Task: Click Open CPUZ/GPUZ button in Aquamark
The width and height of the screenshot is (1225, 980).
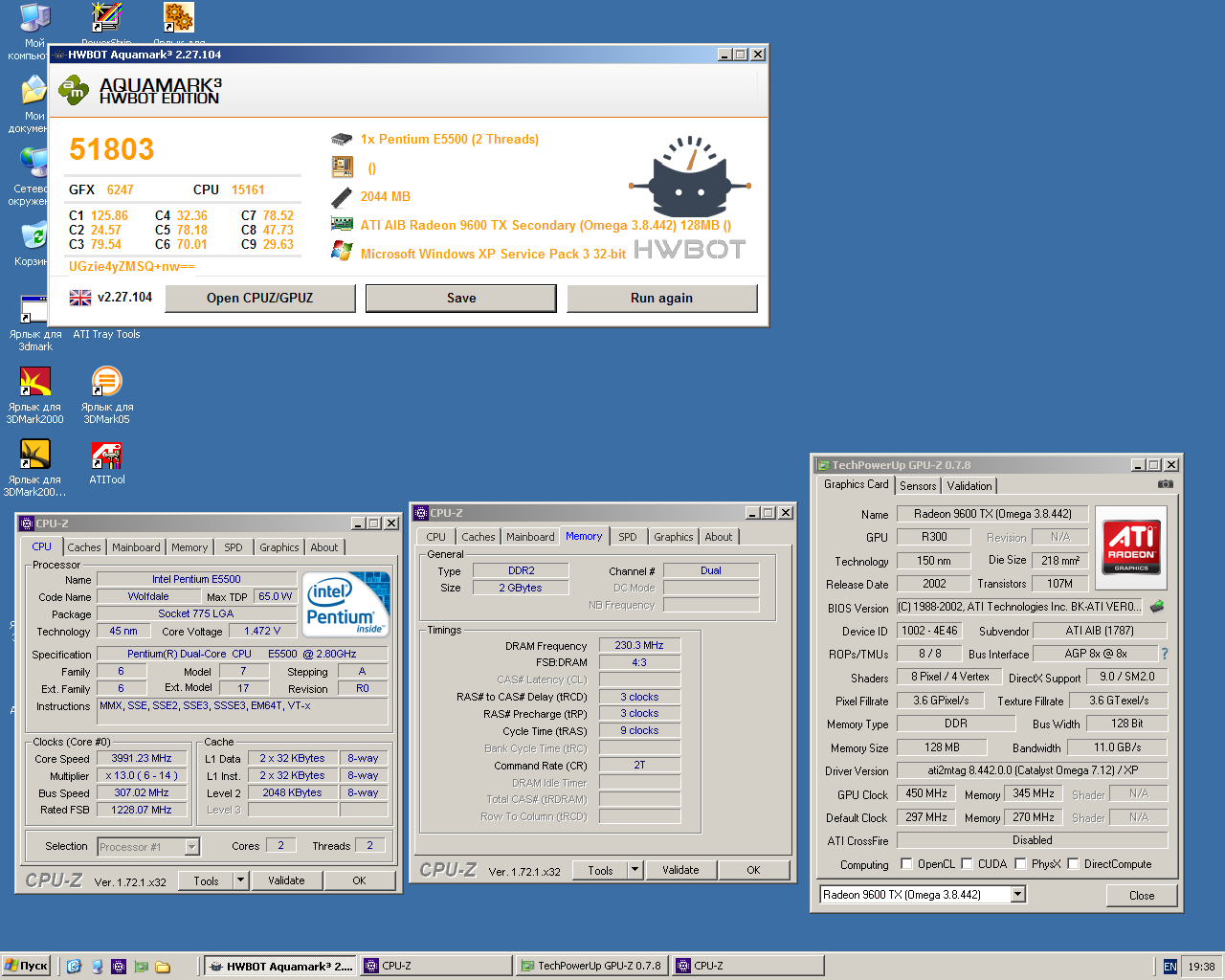Action: (260, 298)
